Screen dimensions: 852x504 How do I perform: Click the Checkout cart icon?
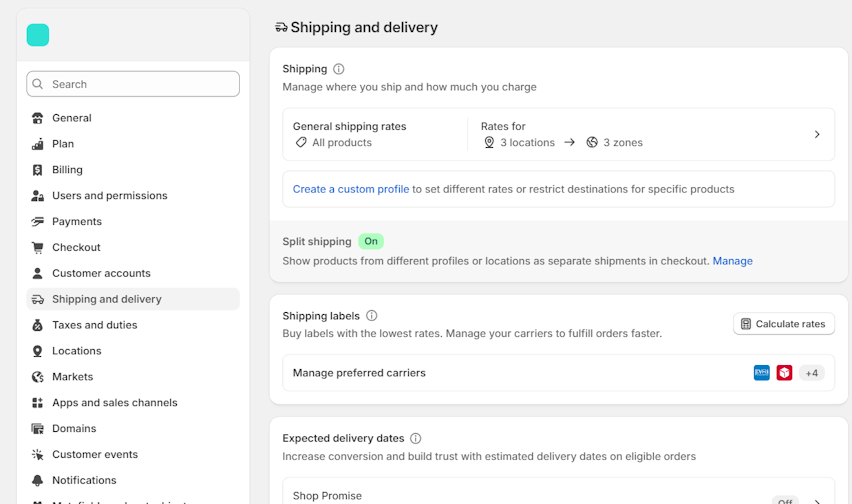point(37,248)
